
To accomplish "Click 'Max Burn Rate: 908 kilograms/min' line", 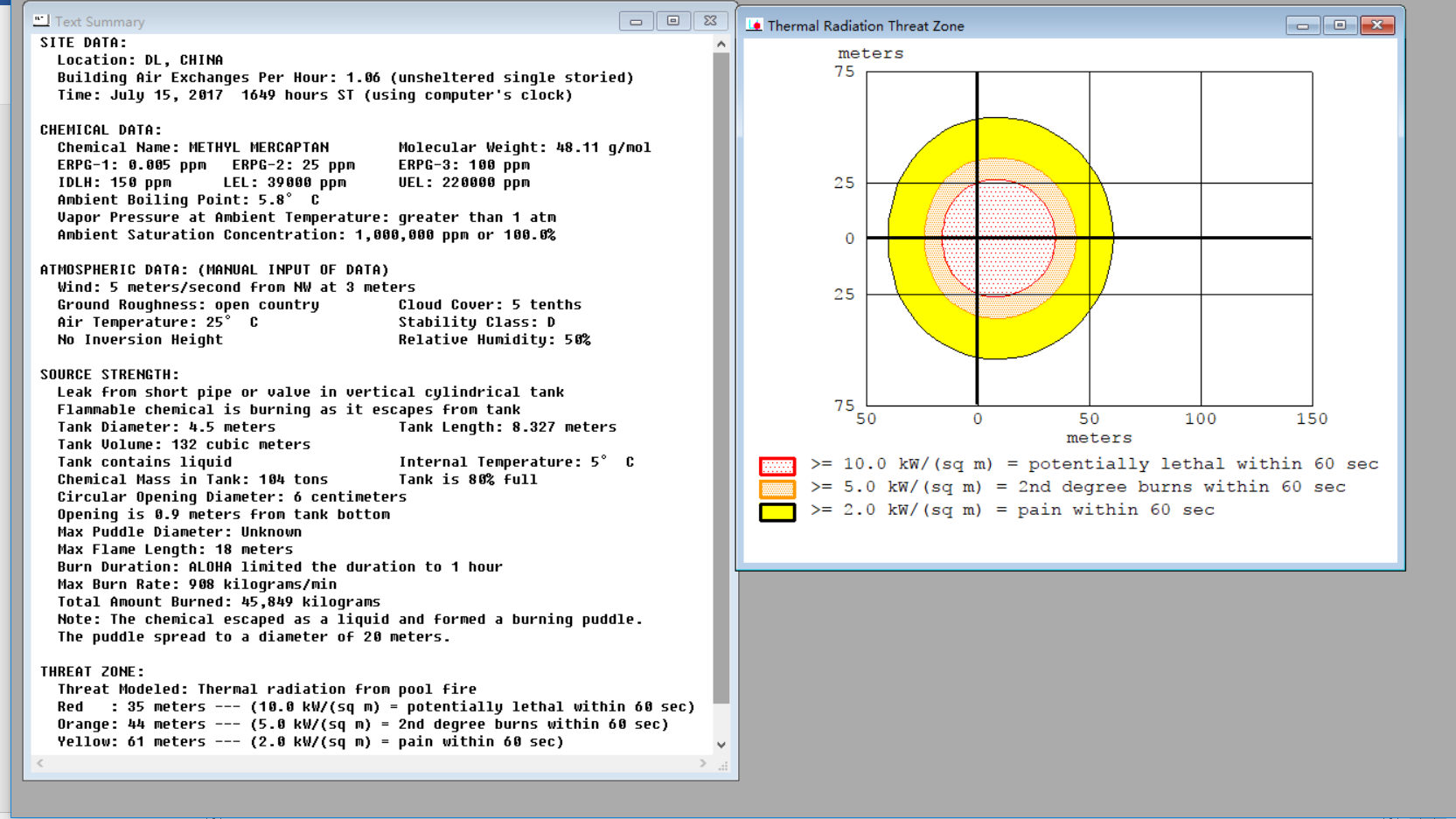I will coord(197,584).
